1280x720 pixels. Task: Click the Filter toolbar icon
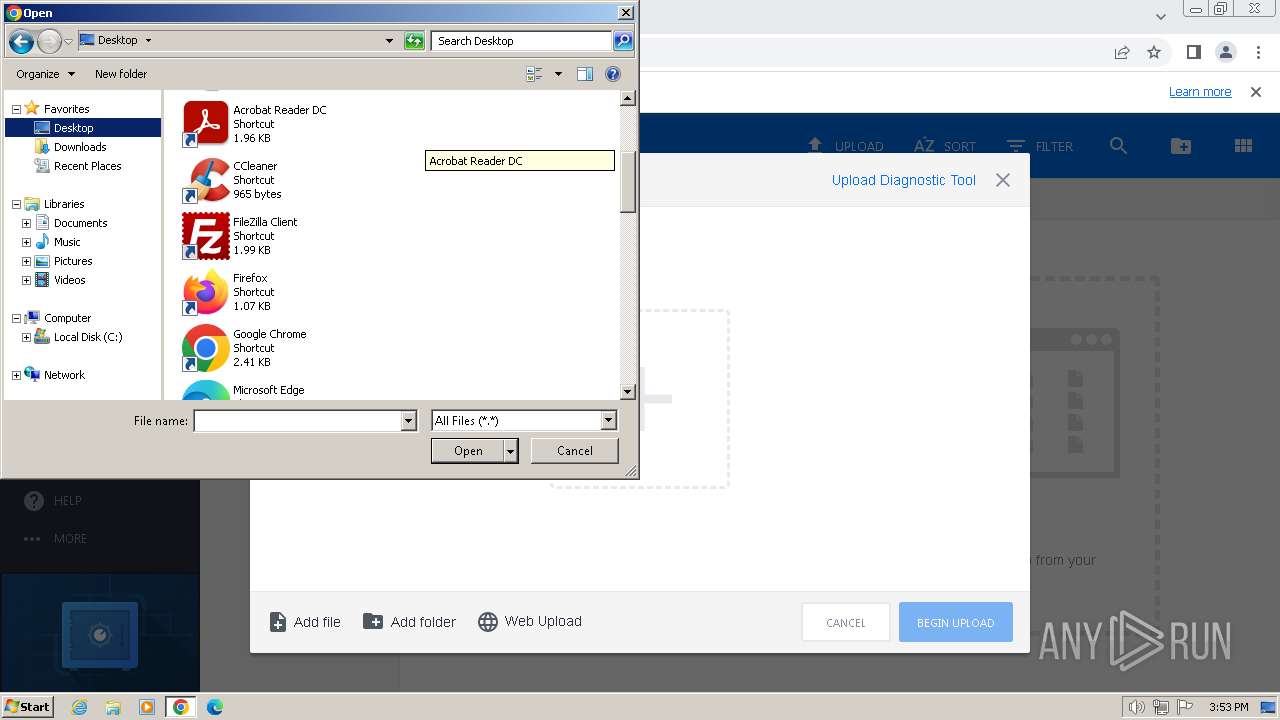coord(1016,146)
